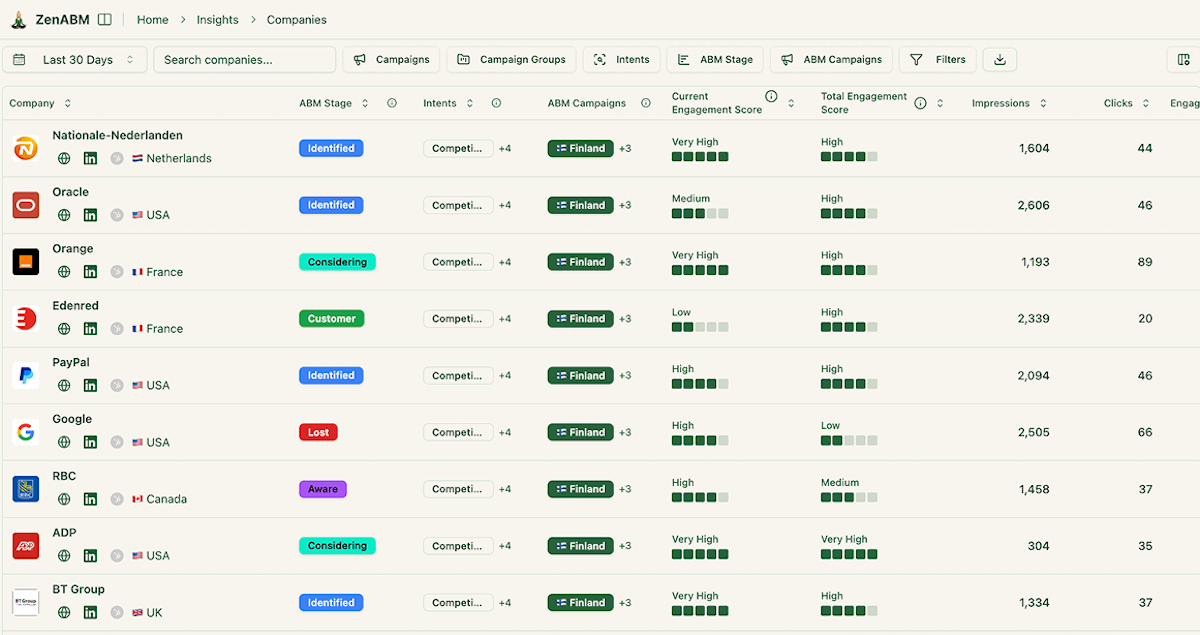Click Google's LinkedIn icon
This screenshot has height=635, width=1200.
pos(91,442)
